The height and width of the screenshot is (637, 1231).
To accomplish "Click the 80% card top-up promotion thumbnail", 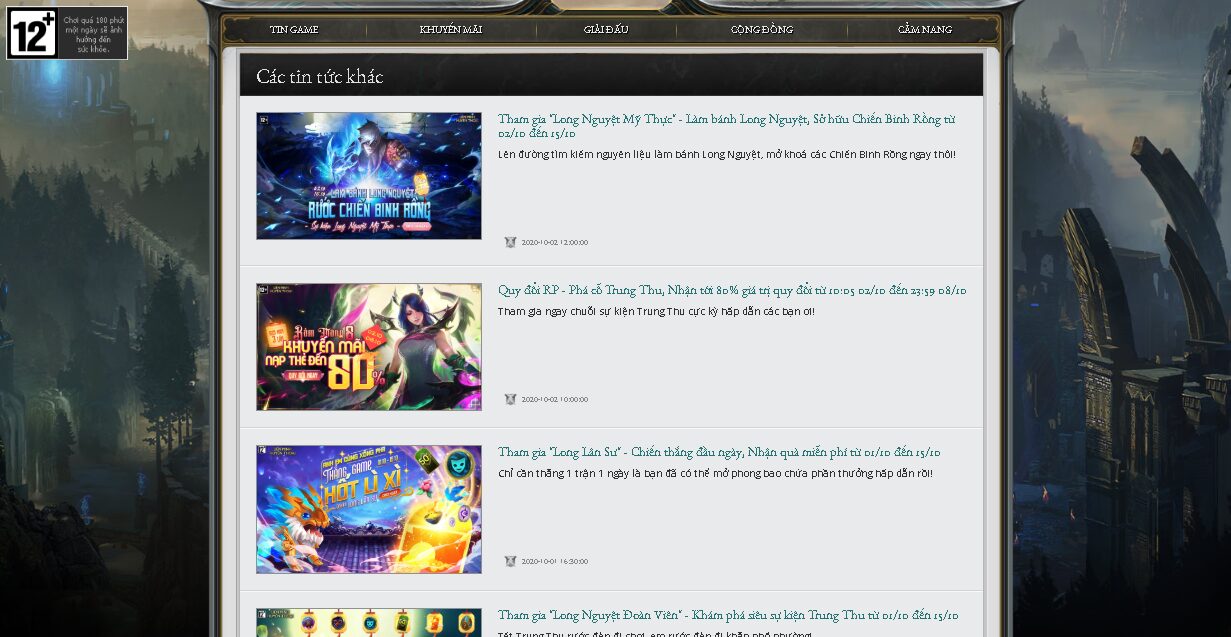I will pos(369,347).
